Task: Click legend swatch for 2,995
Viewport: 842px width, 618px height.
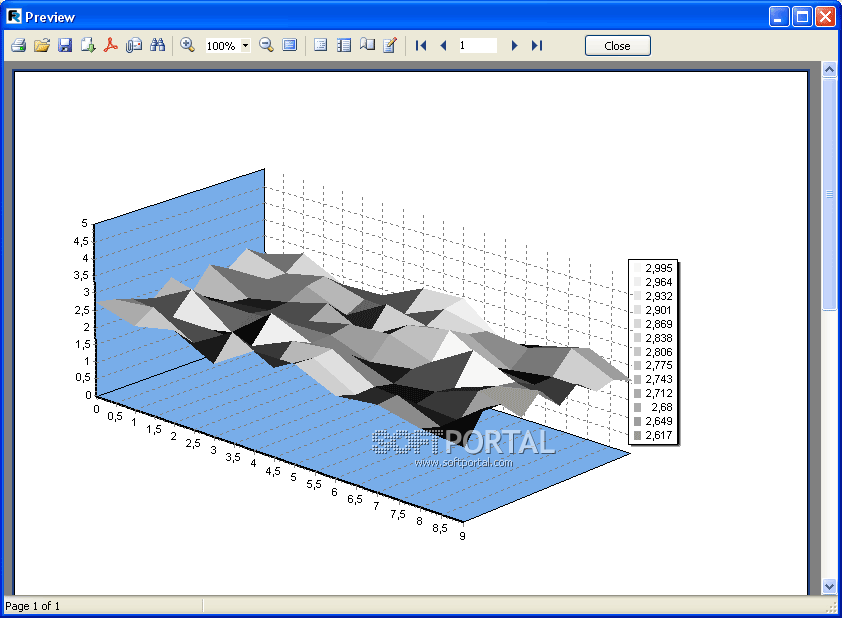Action: click(637, 268)
